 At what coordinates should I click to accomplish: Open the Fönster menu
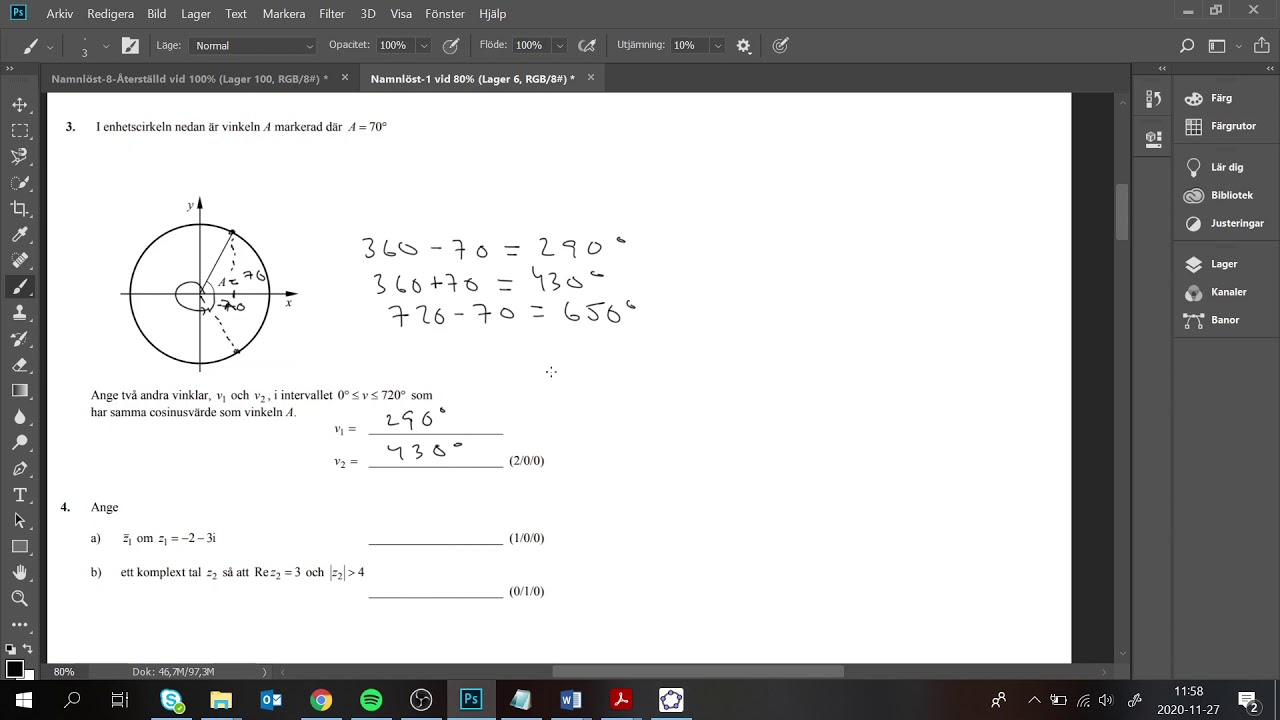tap(445, 14)
